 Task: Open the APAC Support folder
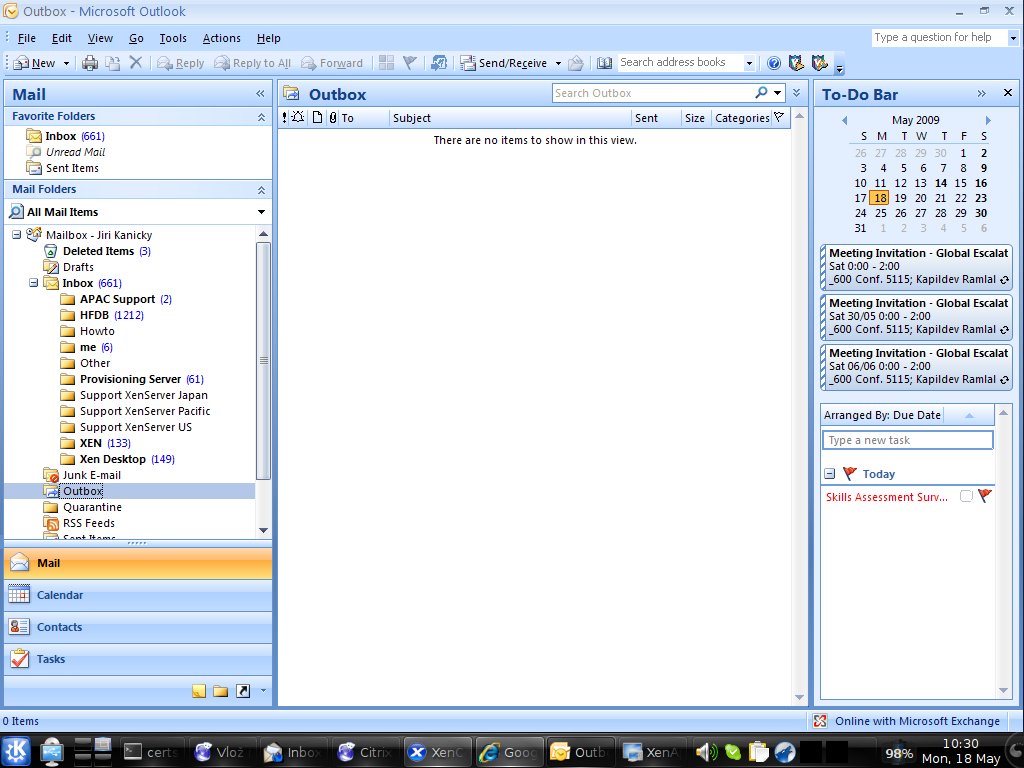coord(116,299)
